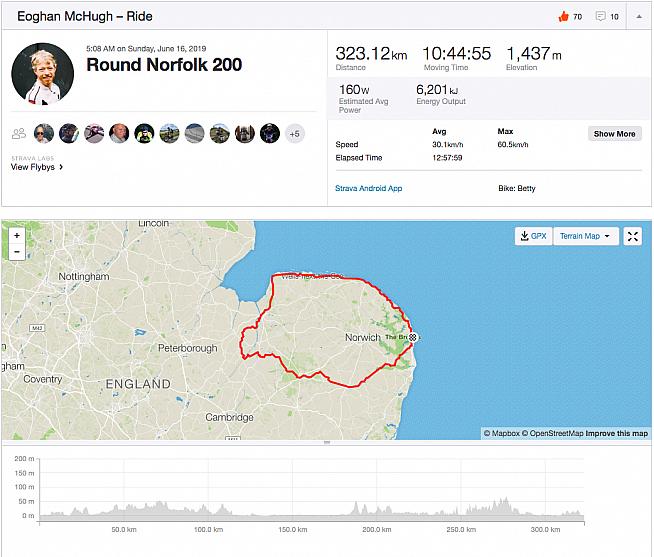Zoom in the map with plus button

point(17,236)
